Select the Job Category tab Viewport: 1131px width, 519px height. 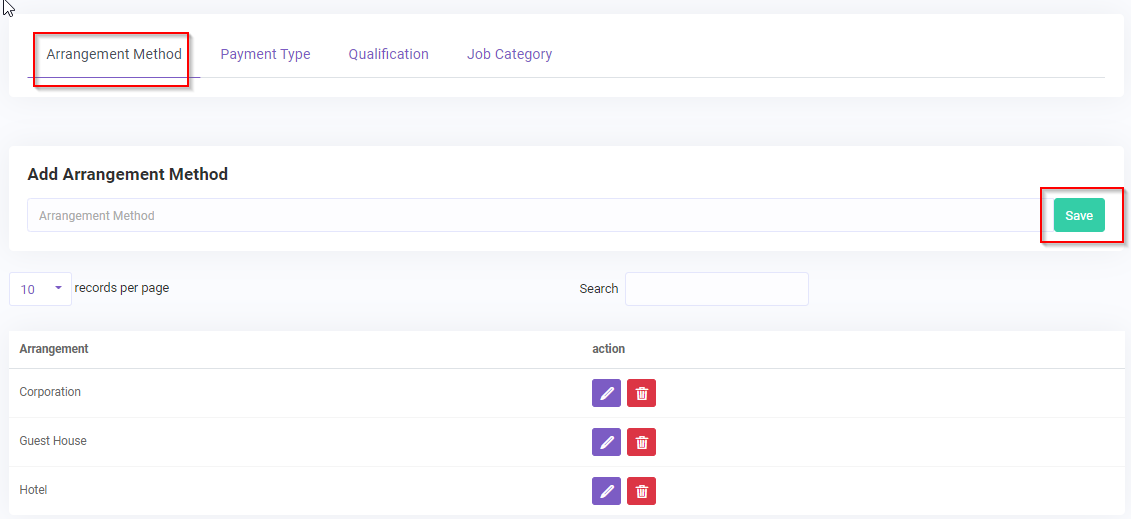click(x=509, y=54)
